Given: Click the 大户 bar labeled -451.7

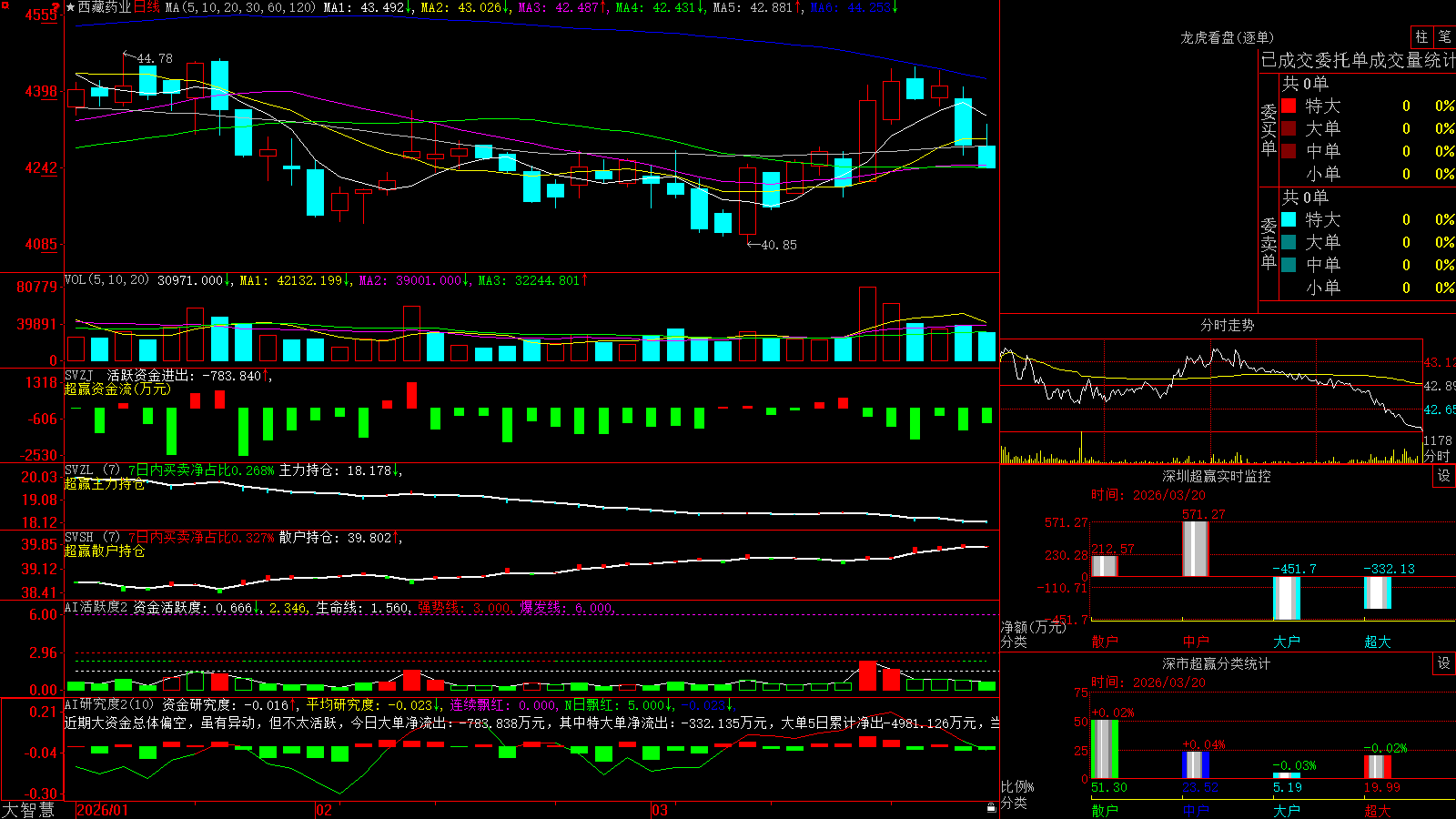Looking at the screenshot, I should [x=1286, y=598].
